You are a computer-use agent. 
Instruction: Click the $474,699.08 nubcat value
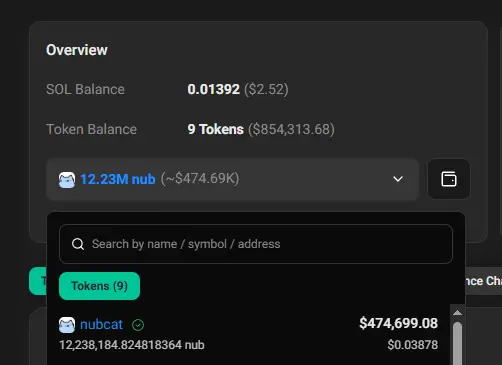coord(399,323)
